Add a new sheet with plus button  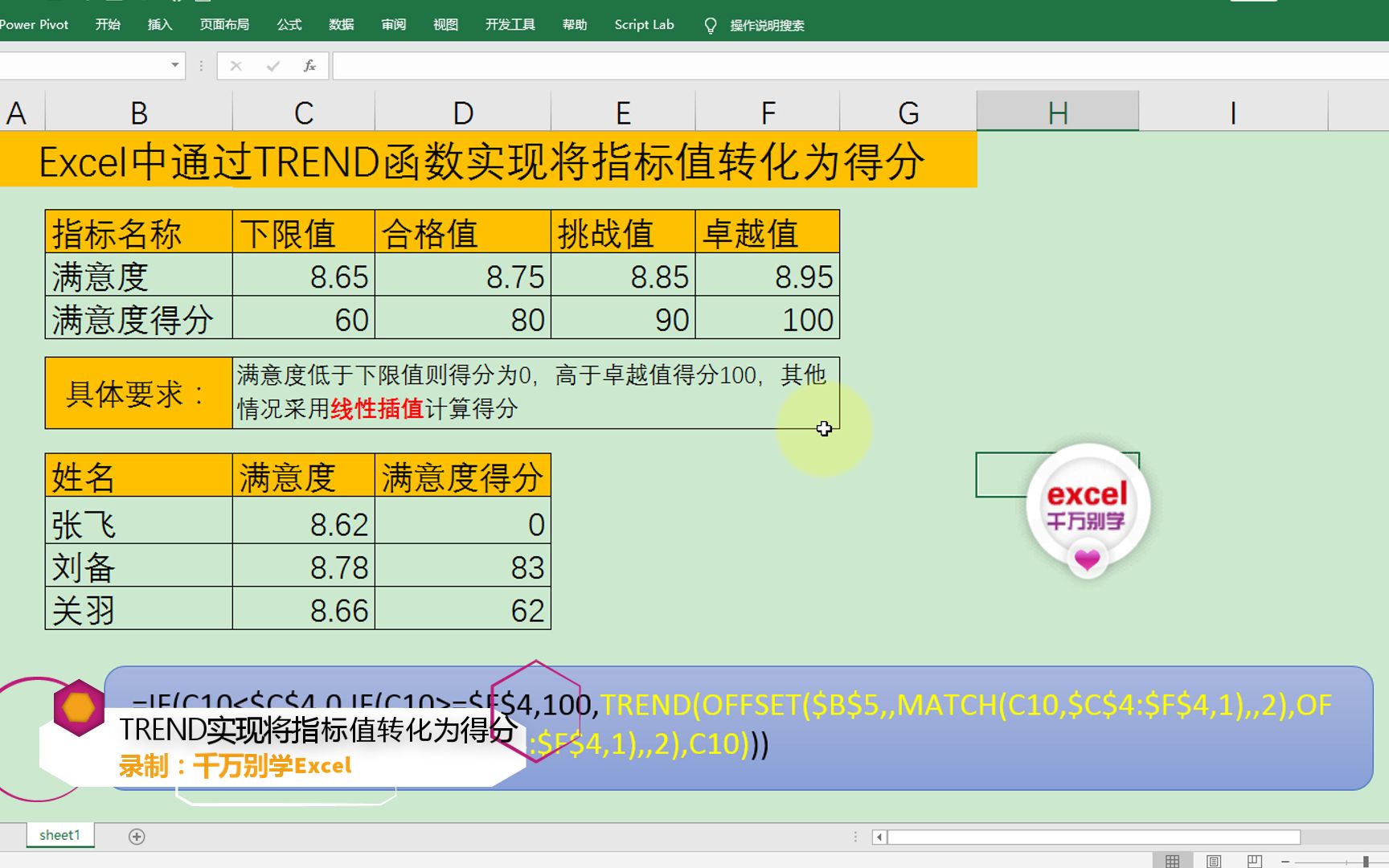137,837
